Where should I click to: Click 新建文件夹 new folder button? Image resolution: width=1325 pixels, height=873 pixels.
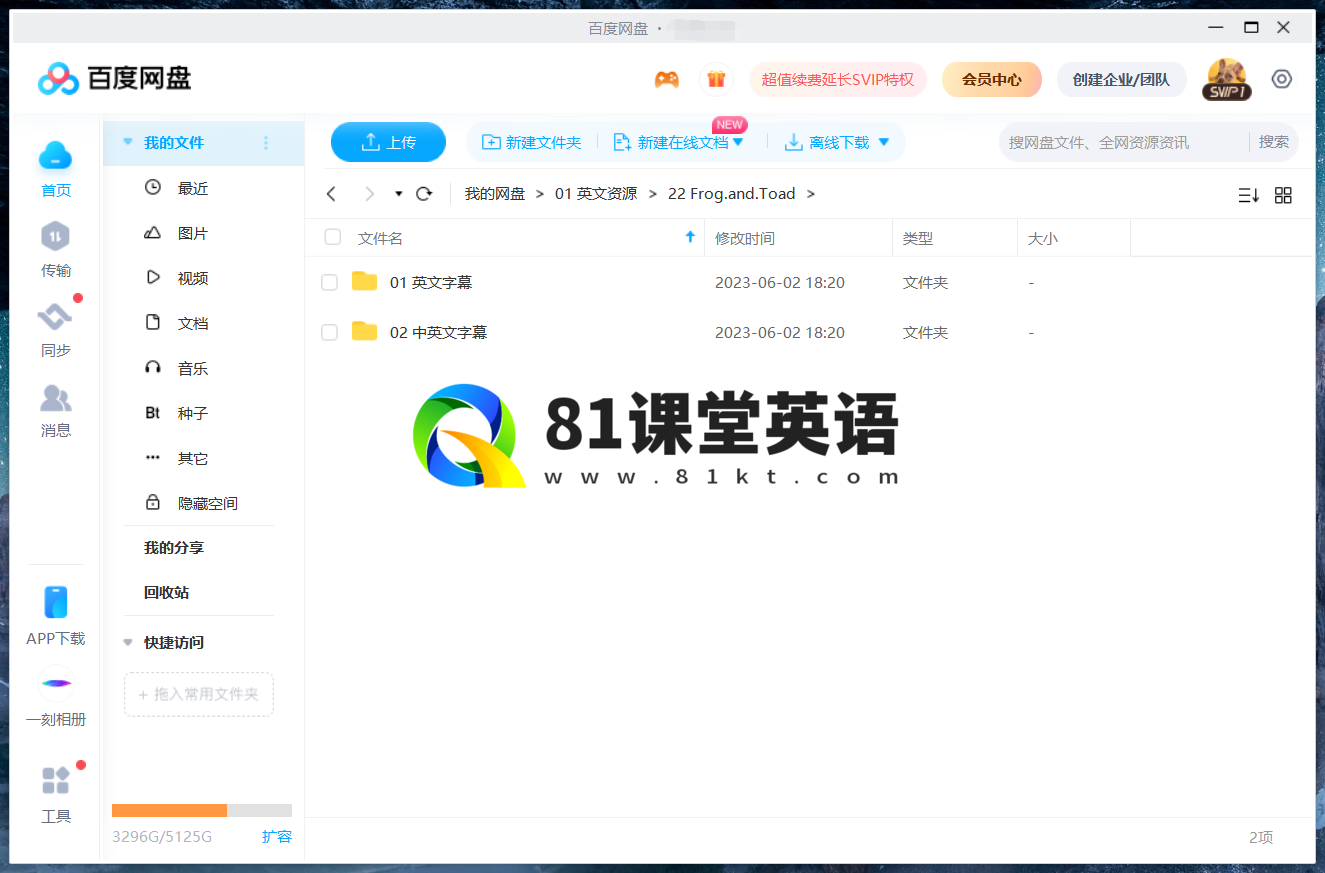tap(532, 142)
